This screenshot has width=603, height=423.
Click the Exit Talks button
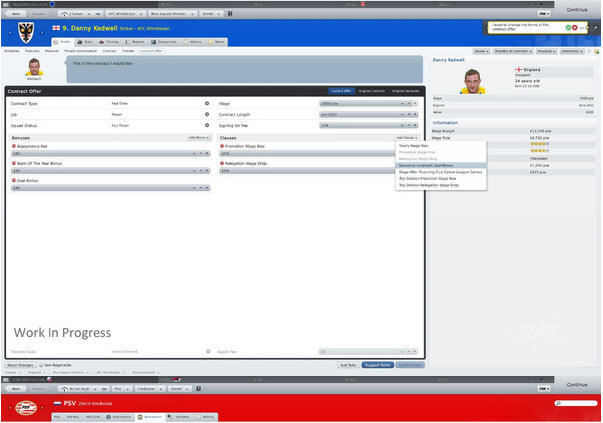[348, 365]
